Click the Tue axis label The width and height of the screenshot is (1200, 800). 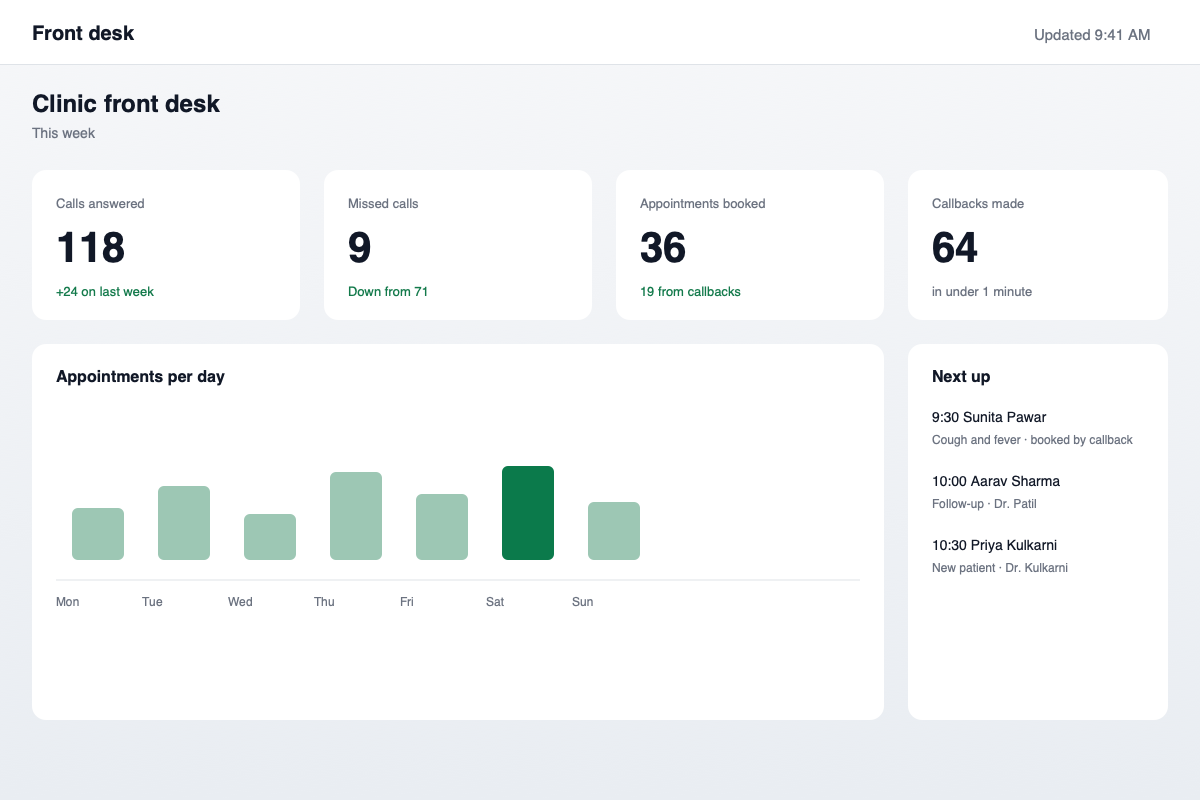[152, 602]
